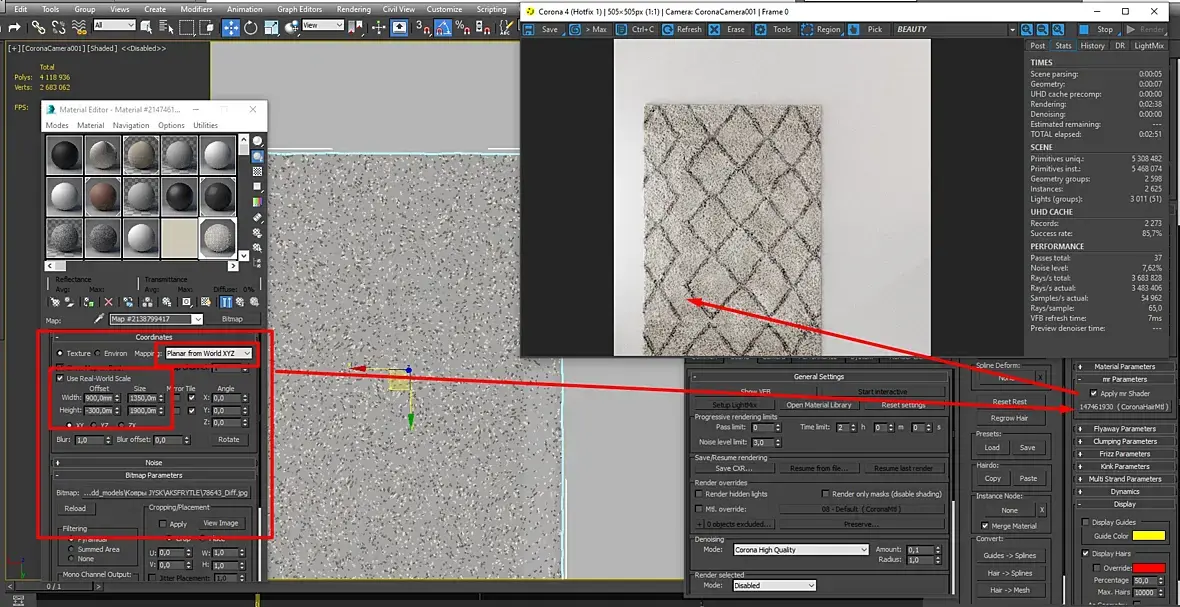Expand the Frizz Parameters rollout
The image size is (1180, 607).
pos(1124,454)
